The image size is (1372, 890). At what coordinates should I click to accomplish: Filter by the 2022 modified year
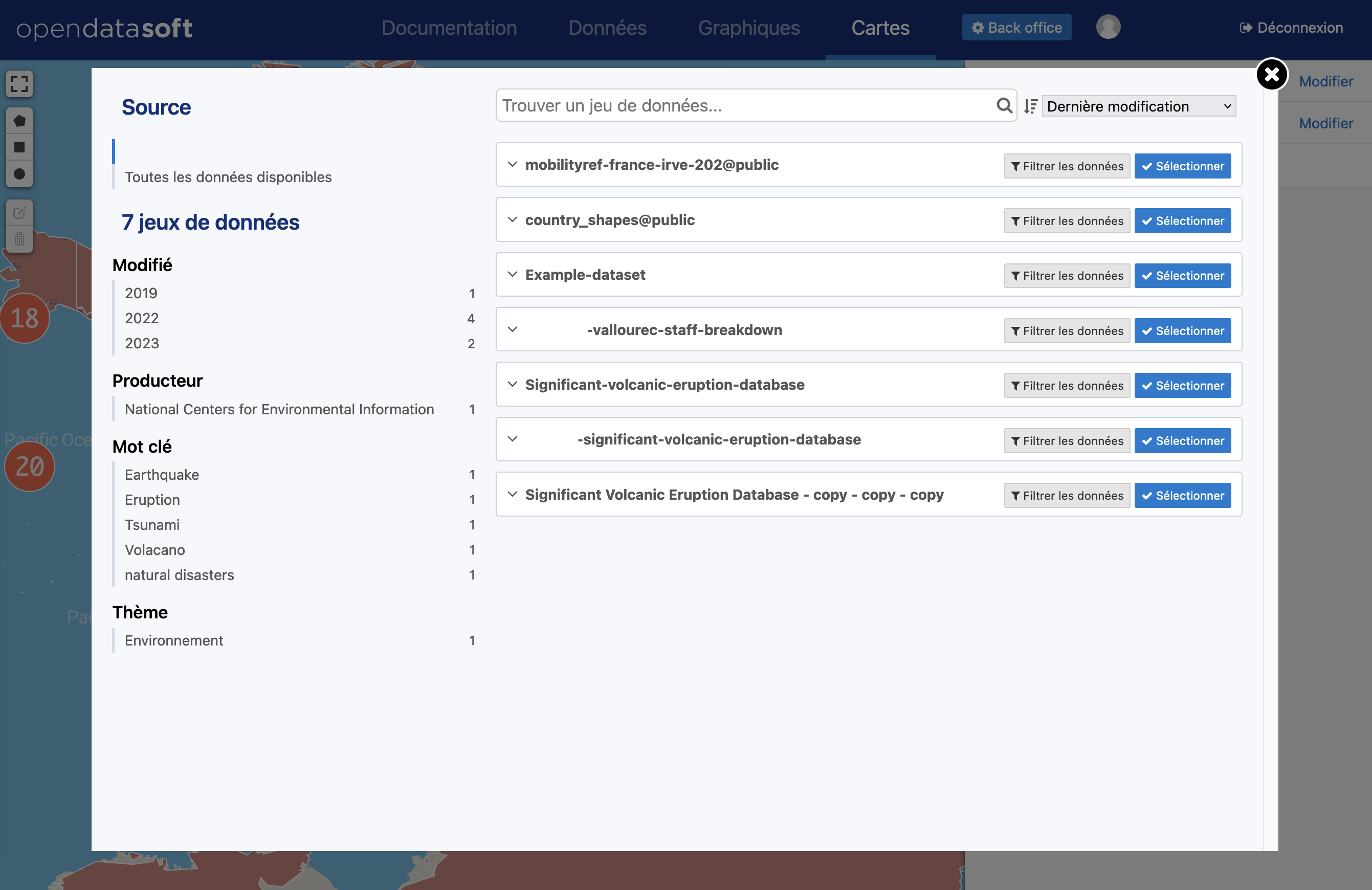tap(142, 318)
